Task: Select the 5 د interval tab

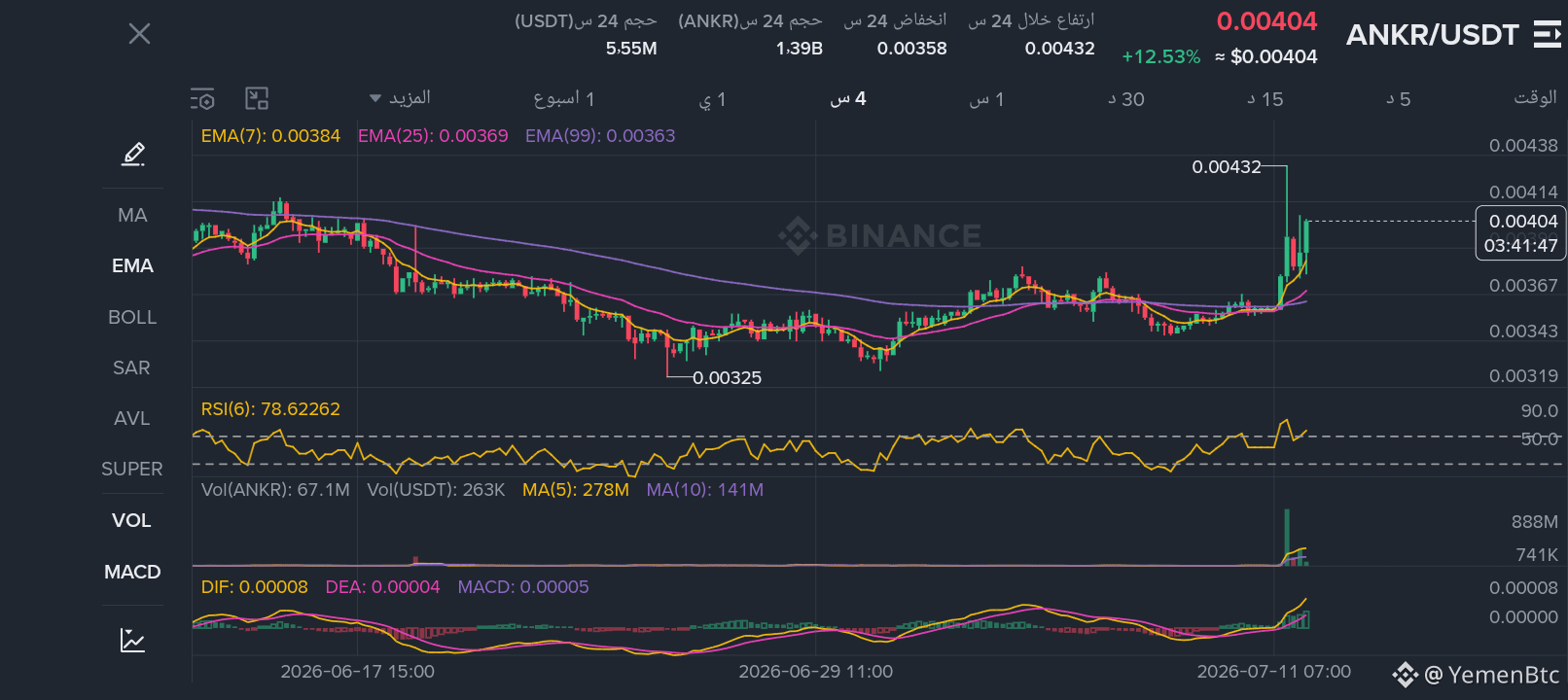Action: [1399, 99]
